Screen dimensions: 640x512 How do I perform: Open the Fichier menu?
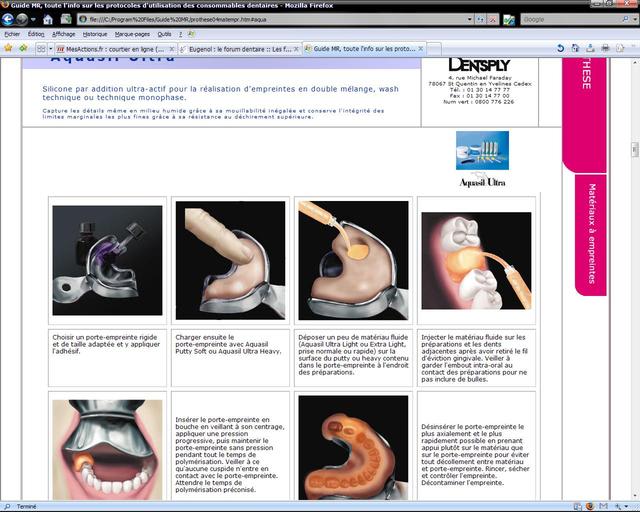[x=12, y=33]
